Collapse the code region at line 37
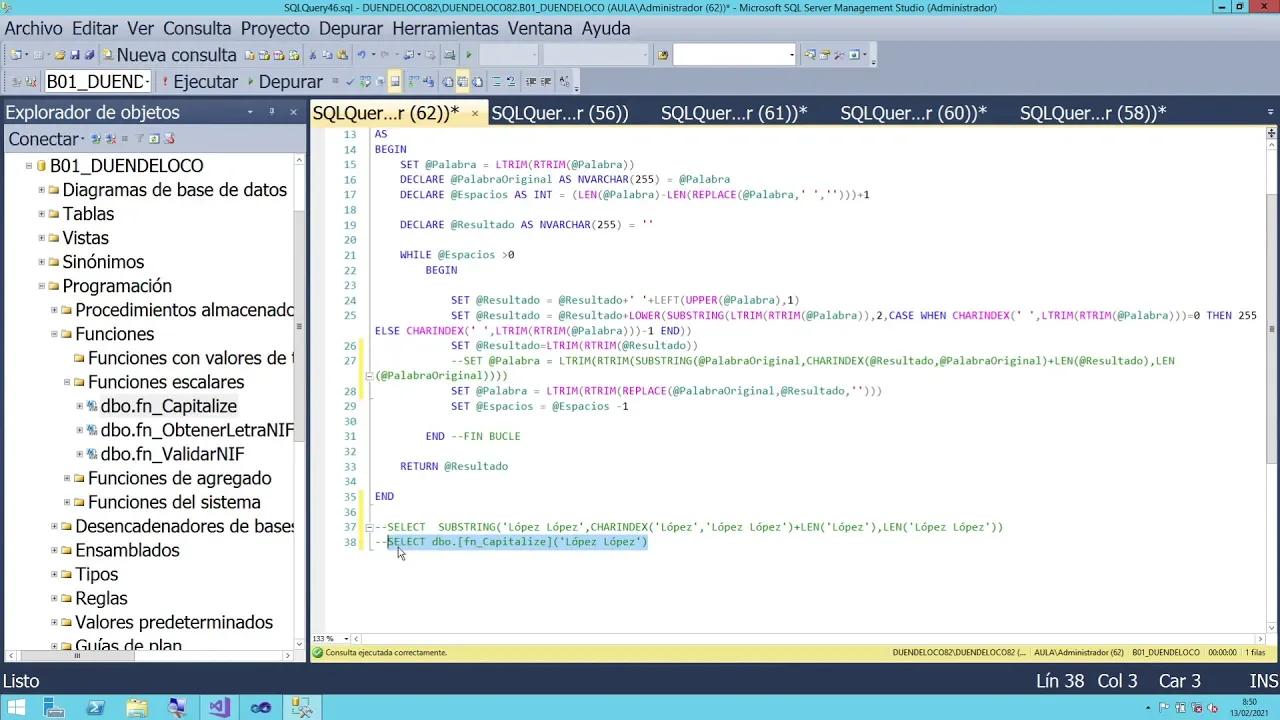The width and height of the screenshot is (1280, 720). [x=369, y=527]
